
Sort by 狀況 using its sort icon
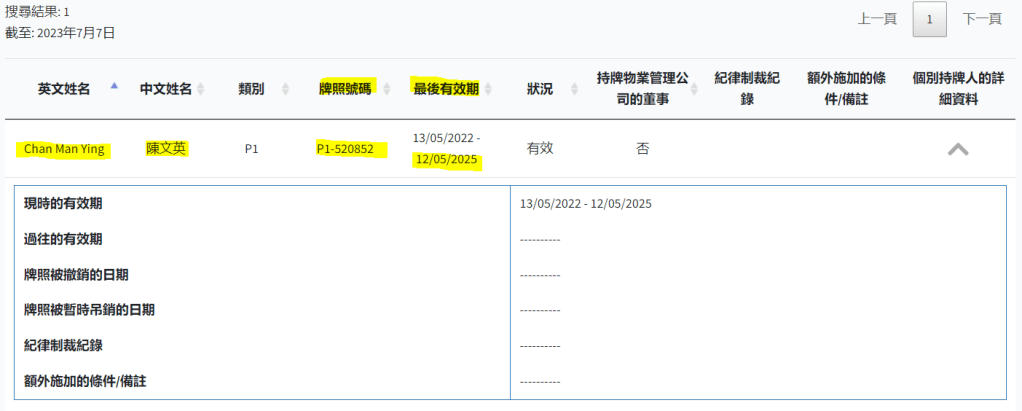565,89
